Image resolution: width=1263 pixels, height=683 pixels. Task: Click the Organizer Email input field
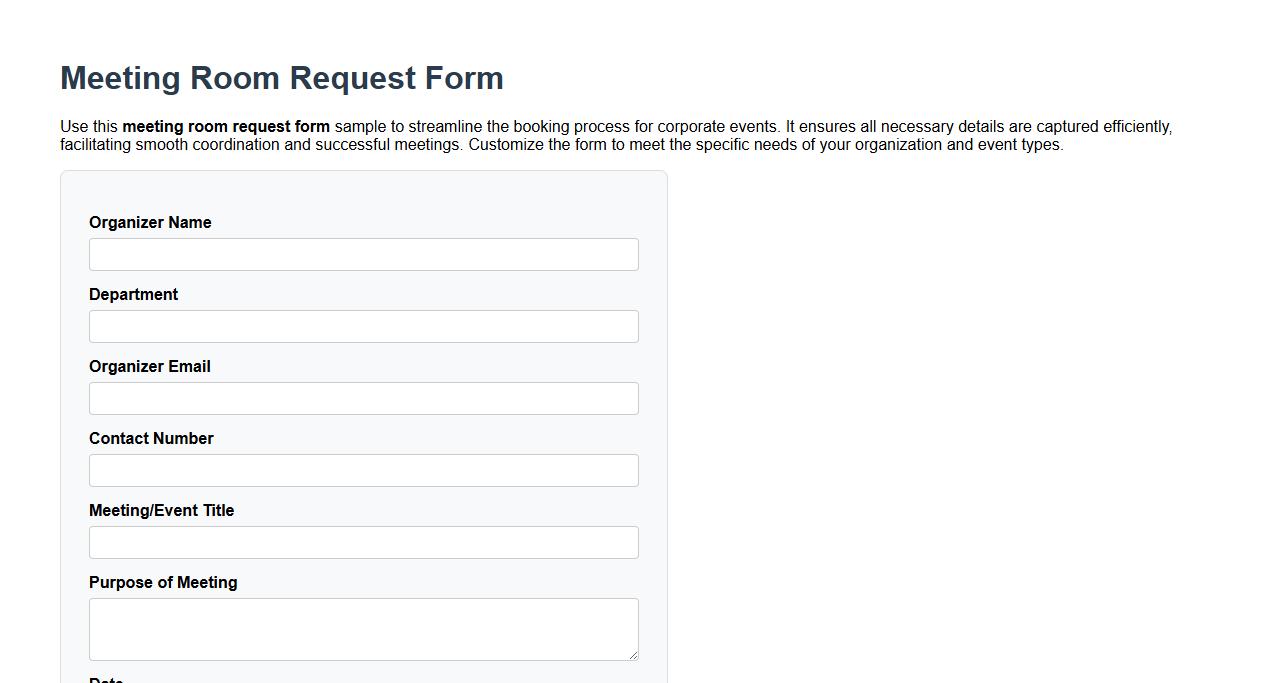point(363,398)
